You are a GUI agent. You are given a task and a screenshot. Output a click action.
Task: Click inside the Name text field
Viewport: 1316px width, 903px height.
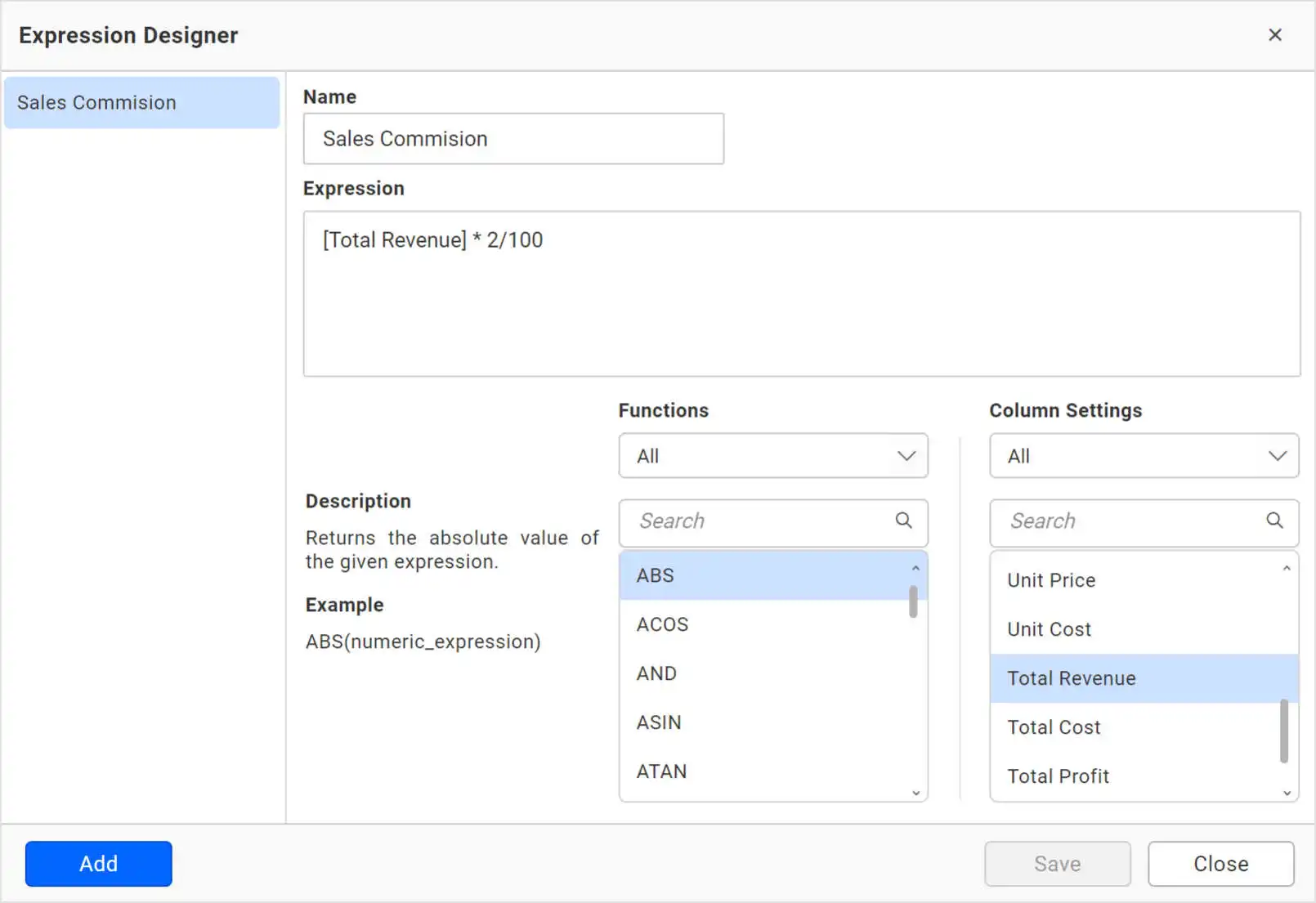click(513, 139)
